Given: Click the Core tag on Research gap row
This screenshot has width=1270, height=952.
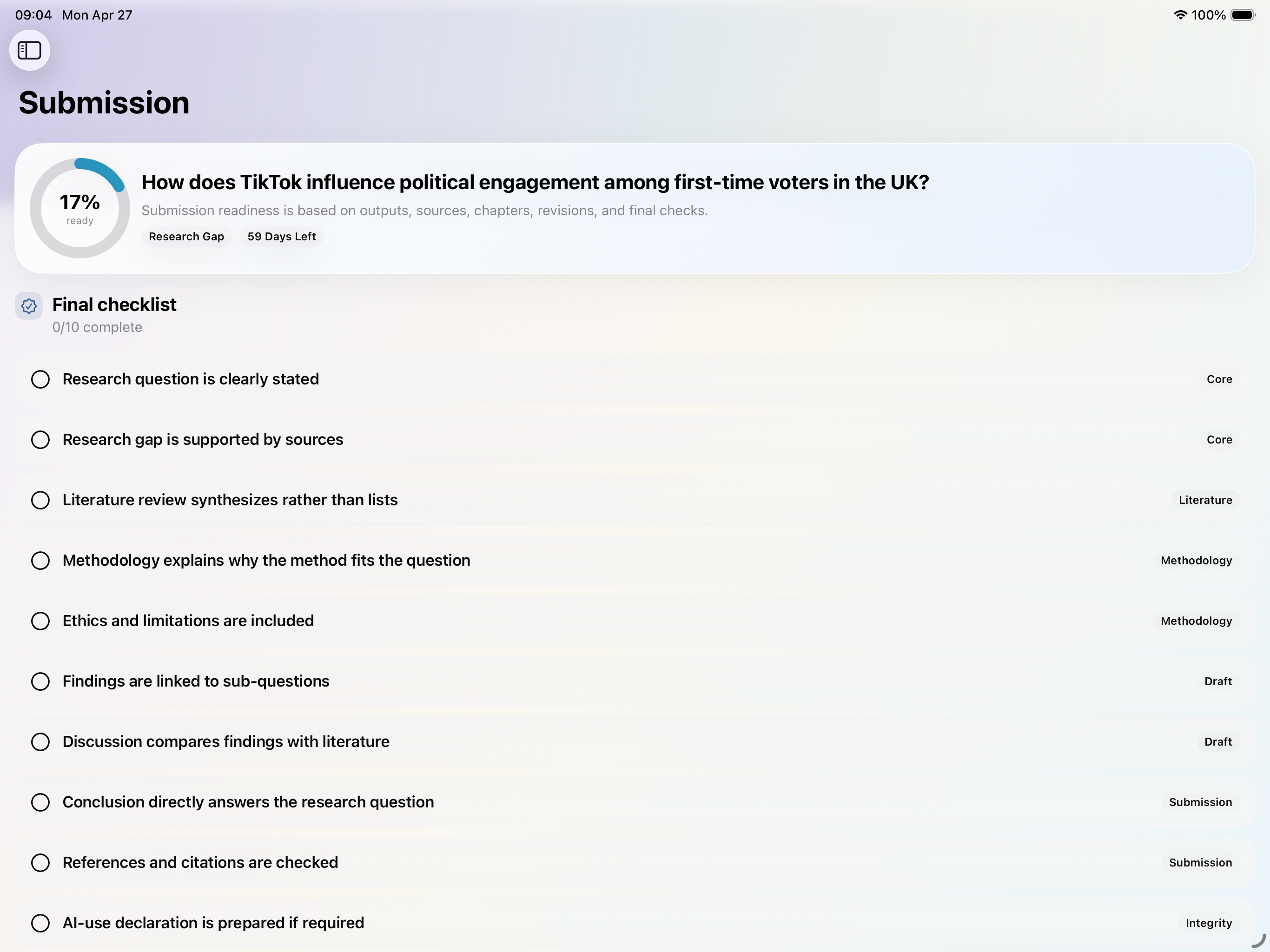Looking at the screenshot, I should click(1219, 440).
